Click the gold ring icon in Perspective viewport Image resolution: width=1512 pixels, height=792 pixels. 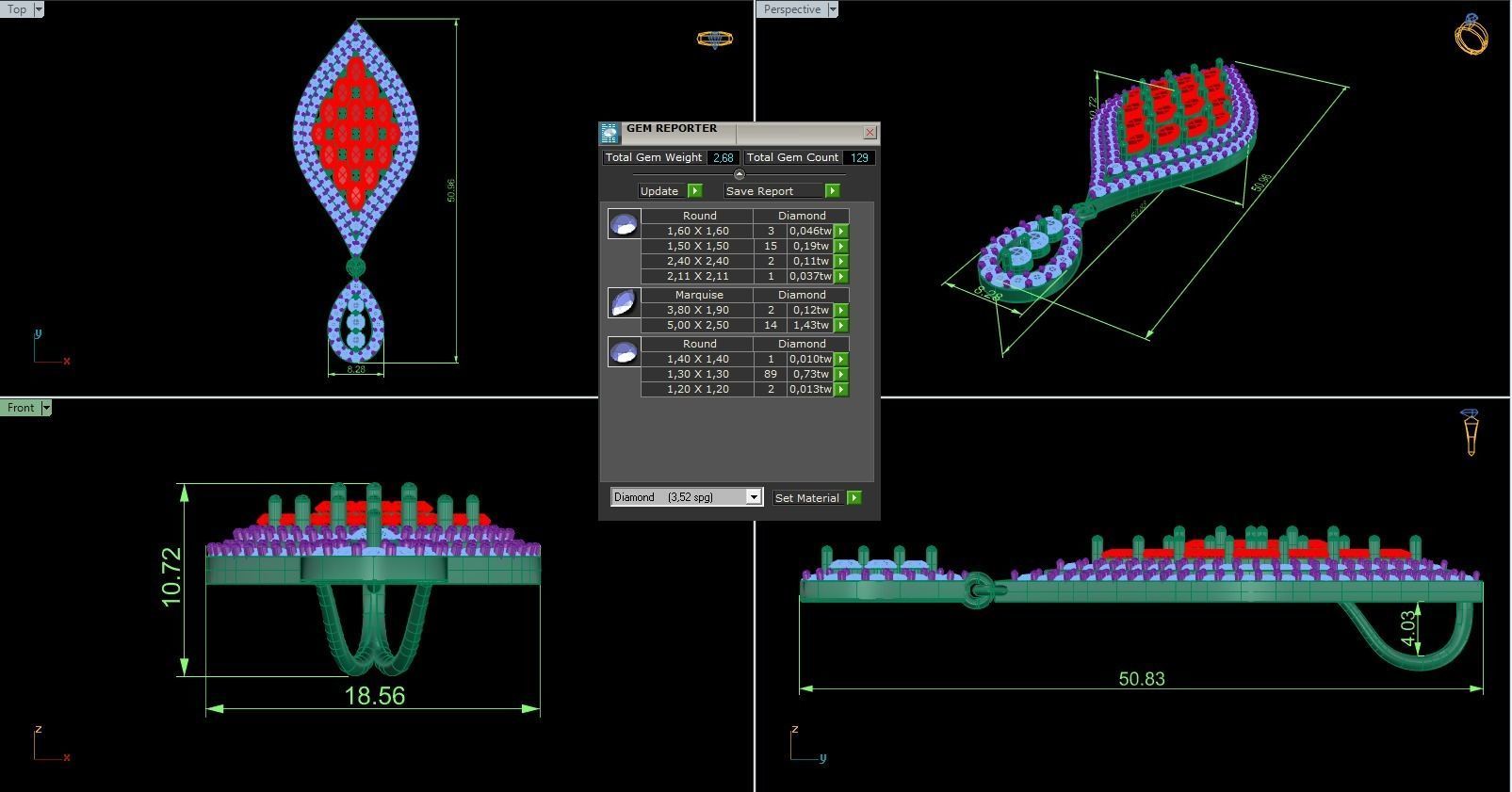click(1471, 35)
